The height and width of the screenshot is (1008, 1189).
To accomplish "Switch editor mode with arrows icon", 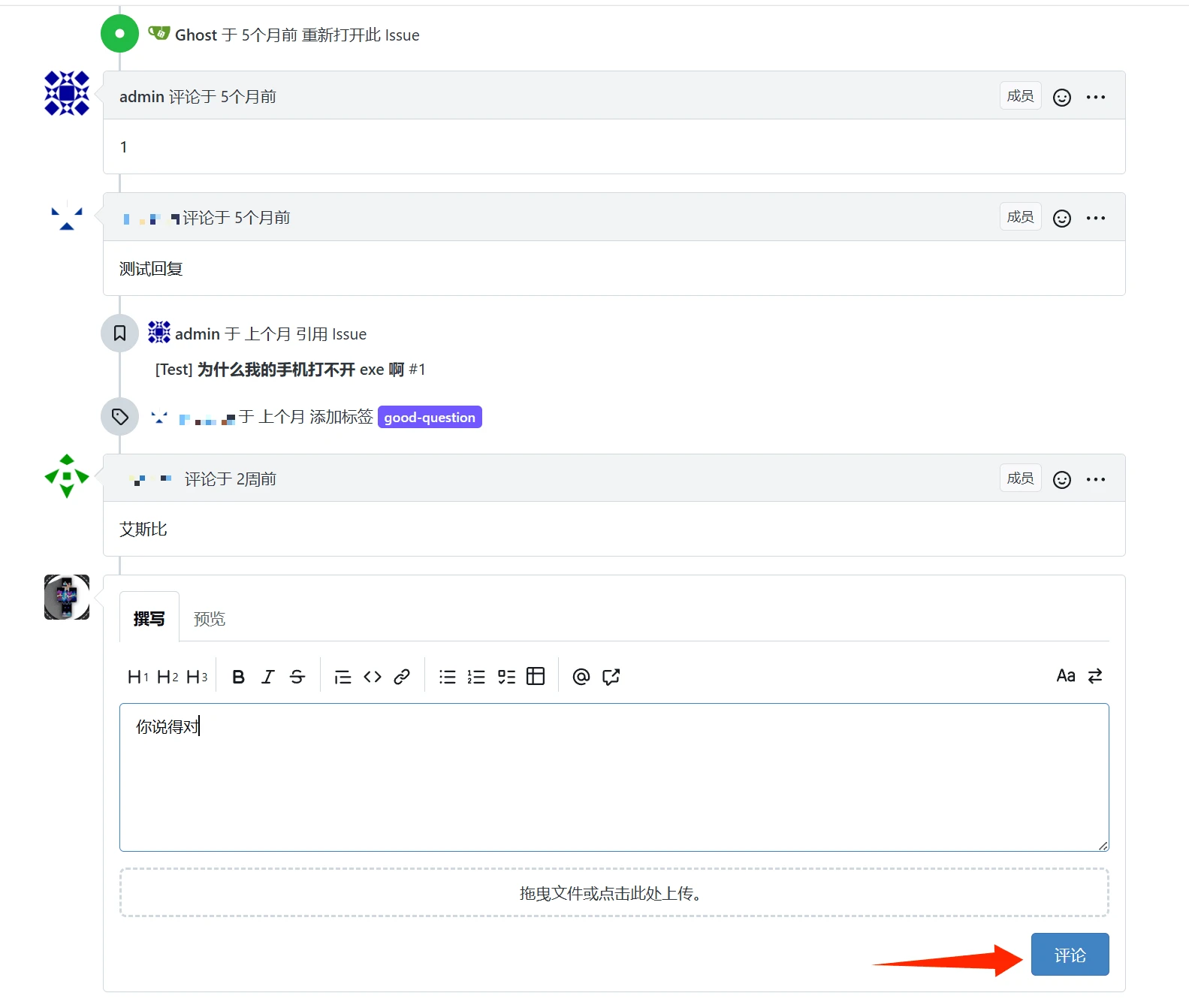I will [x=1095, y=675].
